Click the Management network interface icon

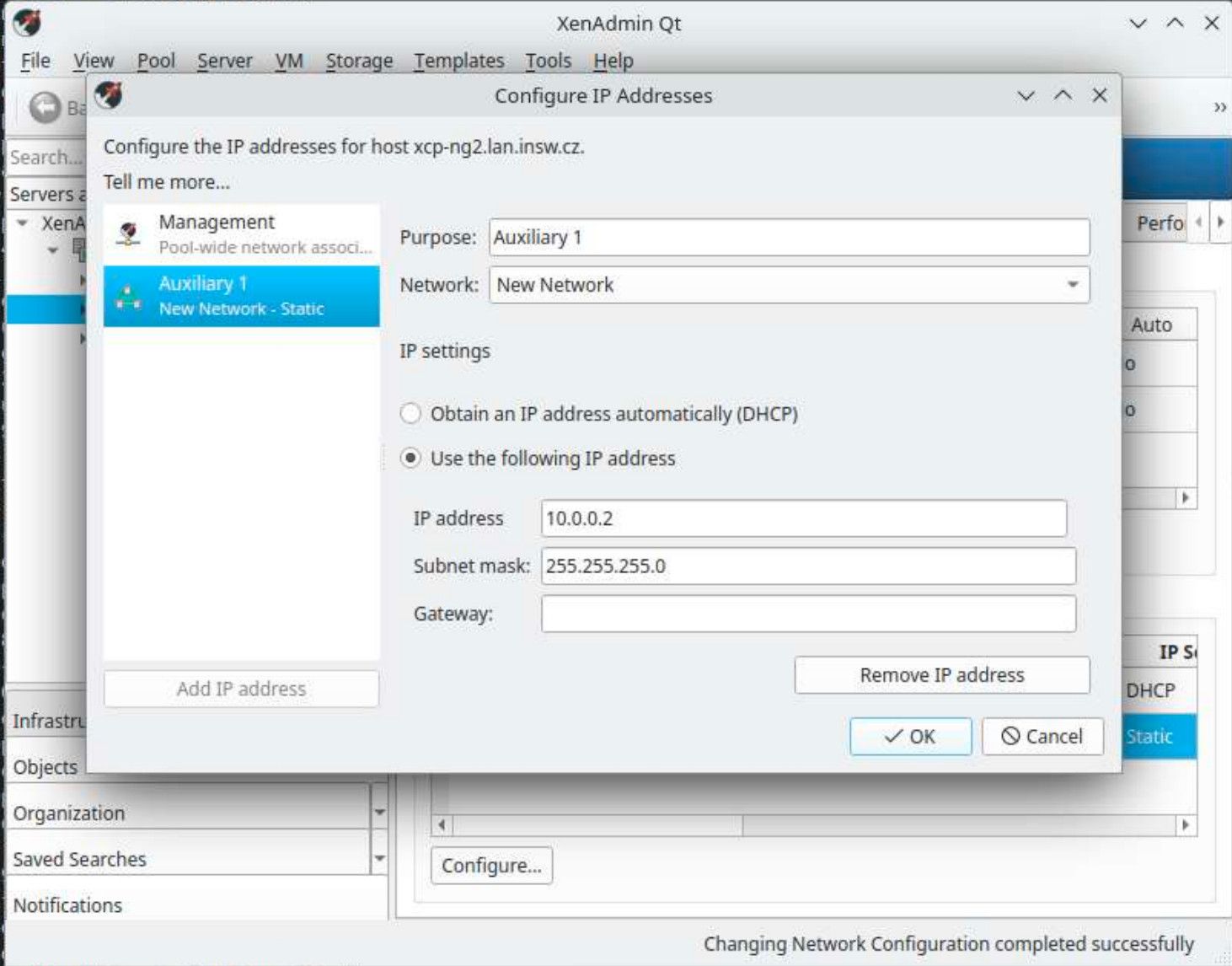click(x=129, y=233)
